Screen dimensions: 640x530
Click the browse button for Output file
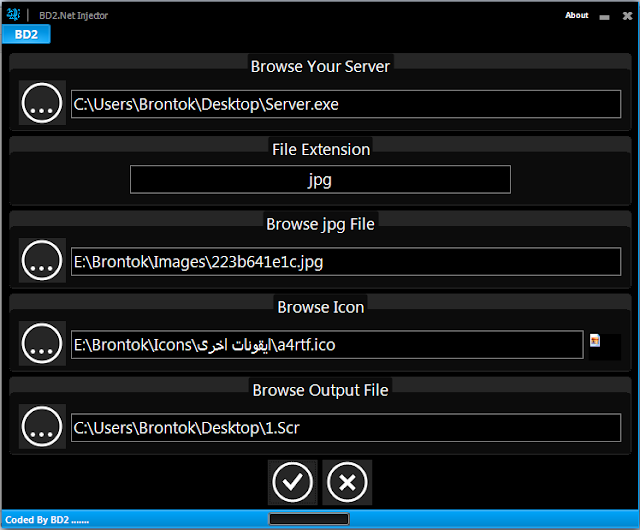pos(42,426)
